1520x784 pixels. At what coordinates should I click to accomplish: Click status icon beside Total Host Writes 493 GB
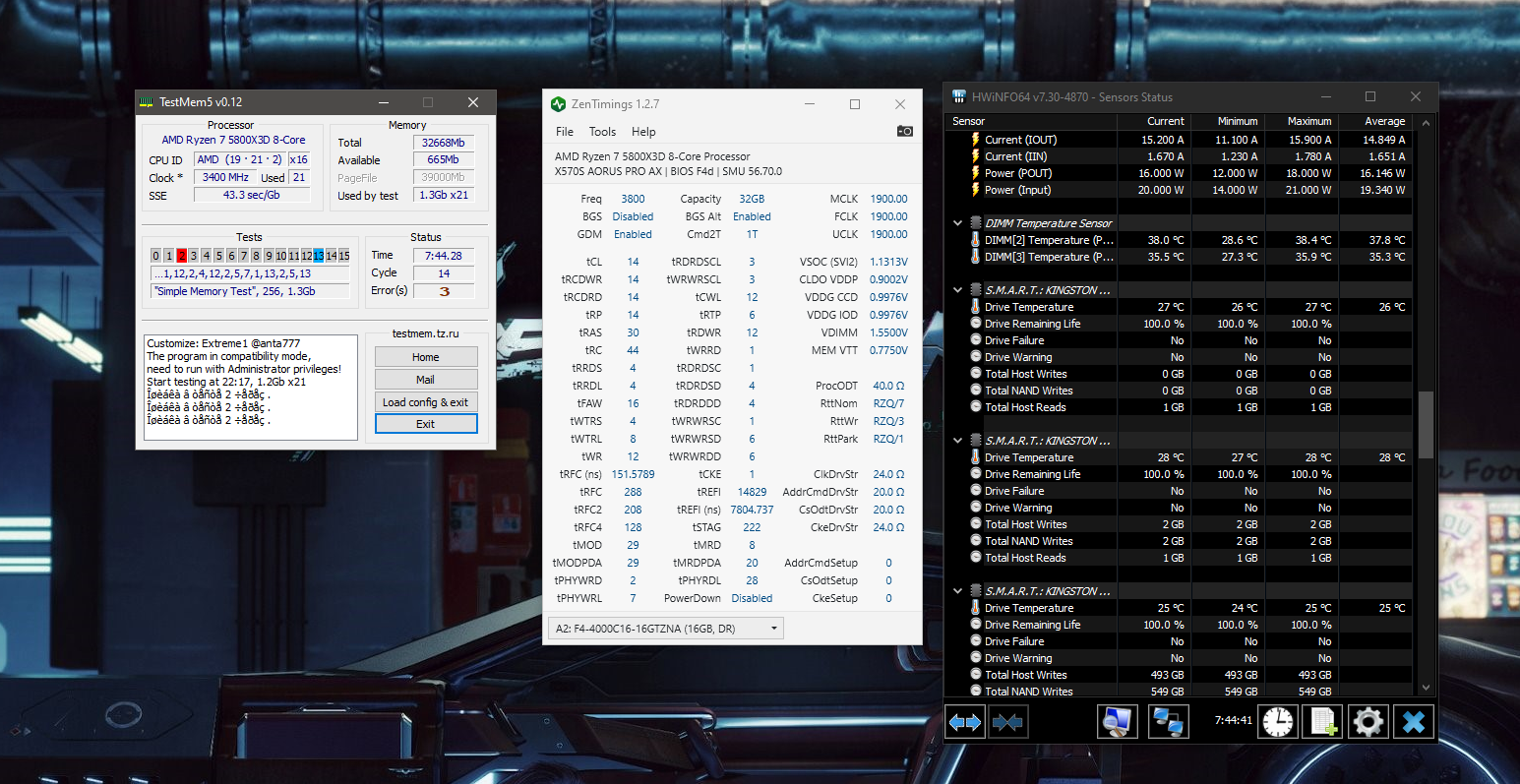[x=976, y=675]
